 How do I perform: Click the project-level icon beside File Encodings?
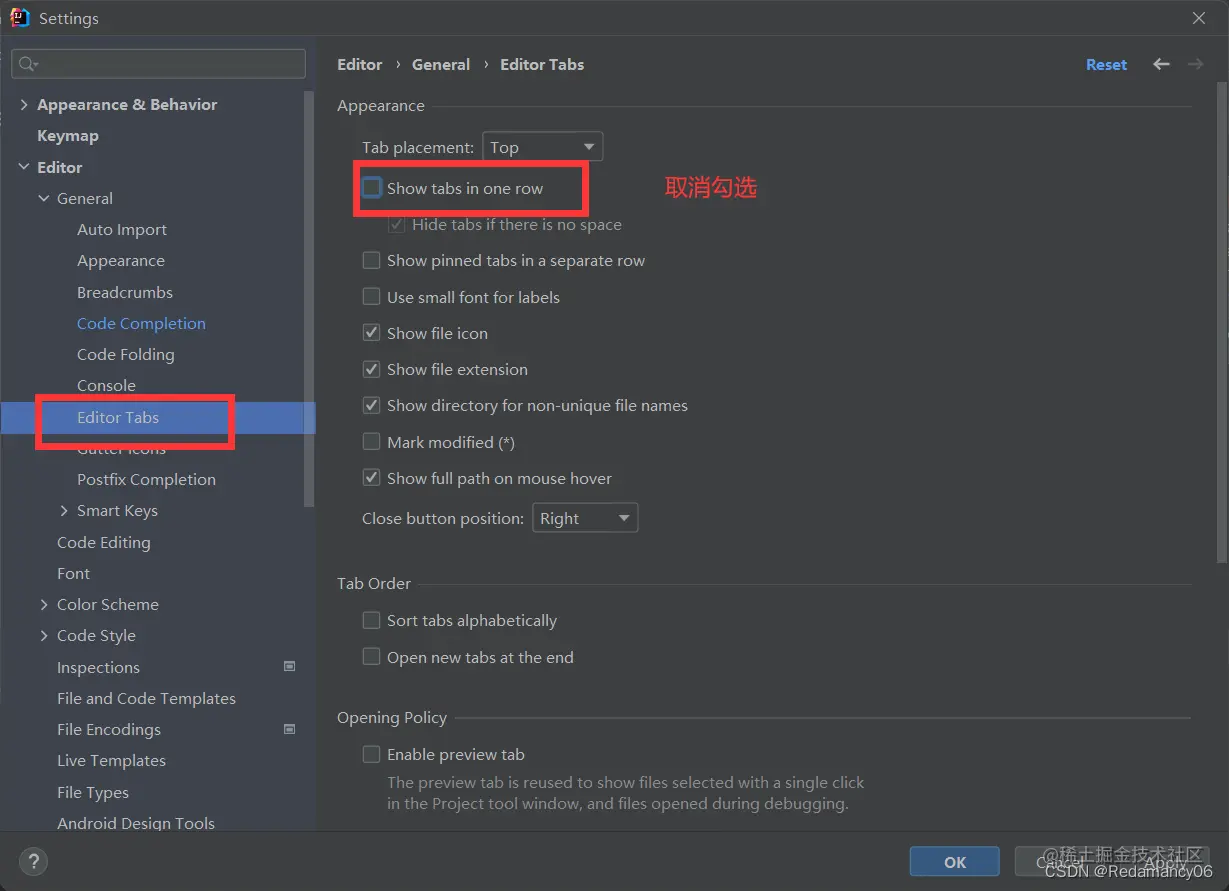[x=290, y=729]
